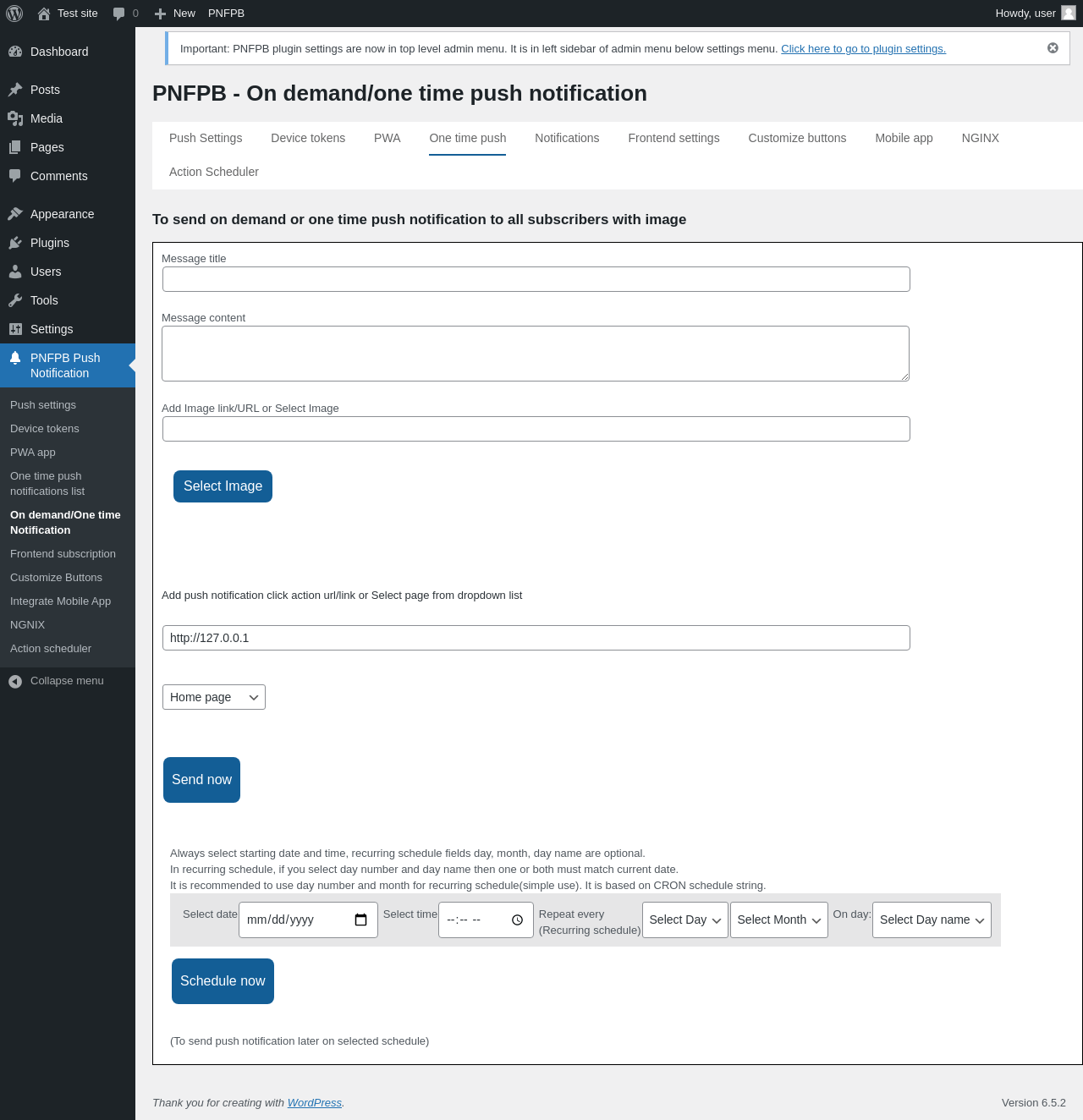Click the Send now button
The width and height of the screenshot is (1083, 1120).
(x=201, y=780)
